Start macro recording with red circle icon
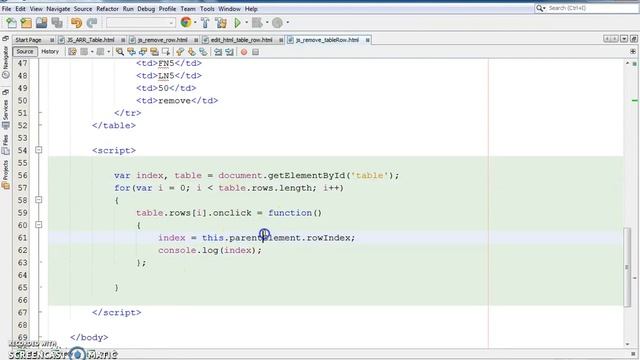 point(244,52)
